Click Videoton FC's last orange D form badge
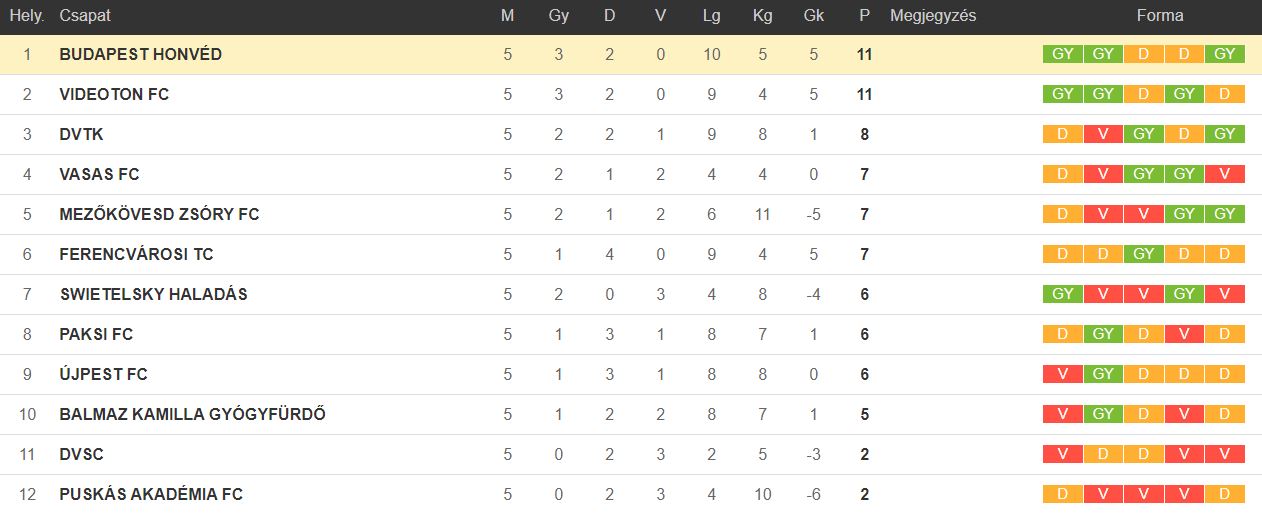This screenshot has height=513, width=1262. (1225, 94)
